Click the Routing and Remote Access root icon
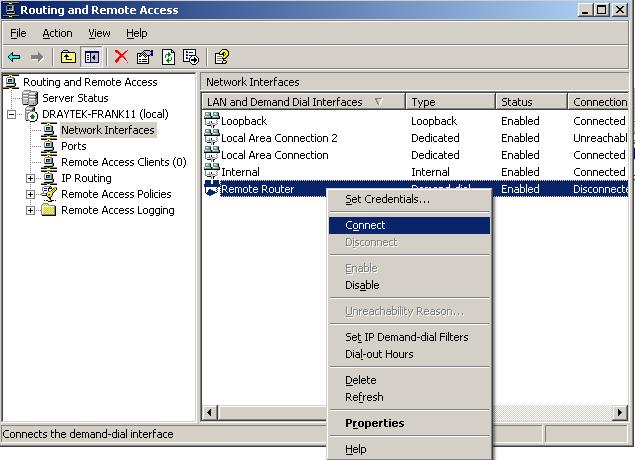The image size is (635, 460). pyautogui.click(x=11, y=82)
